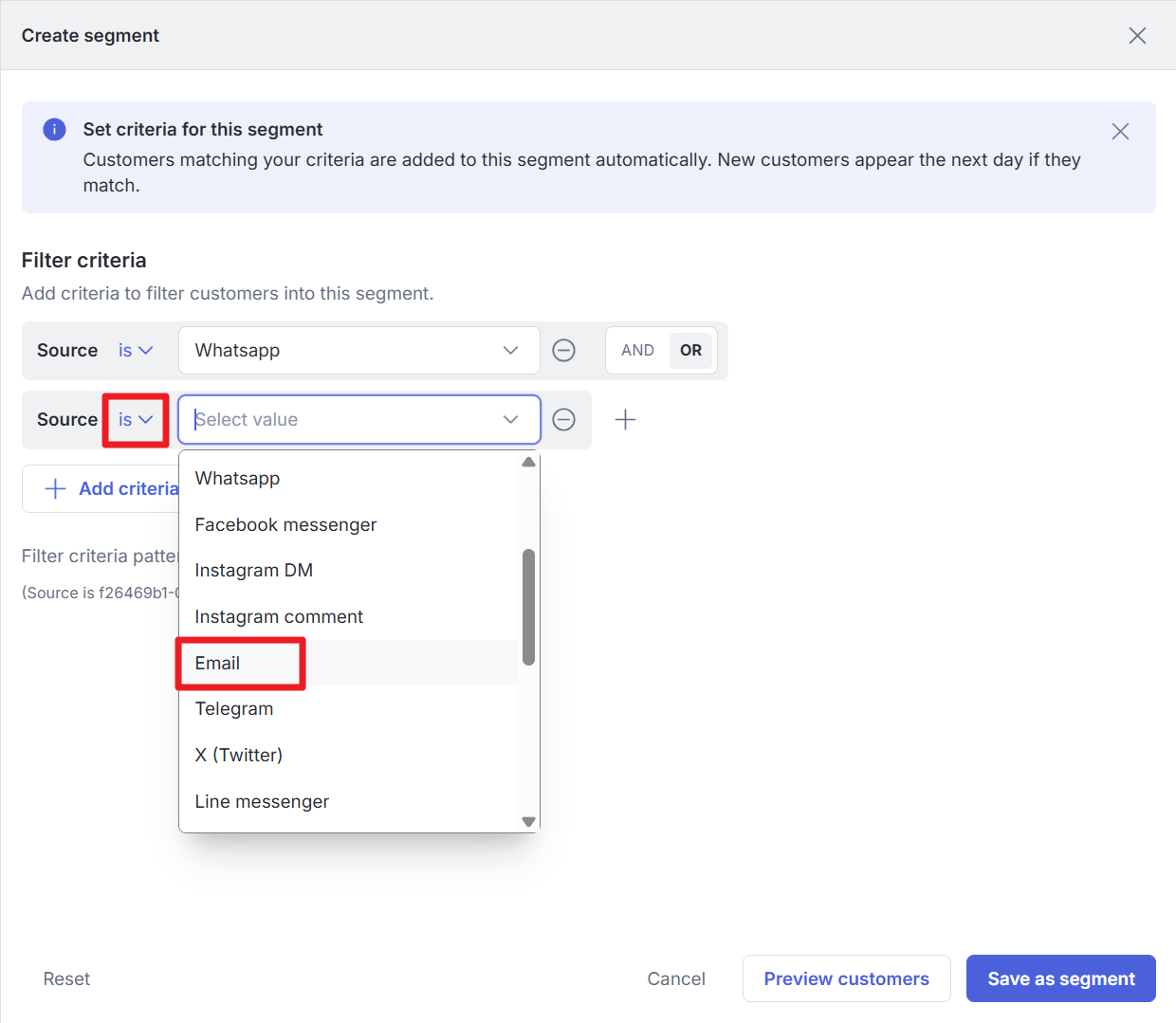Click Save as segment

pyautogui.click(x=1061, y=979)
